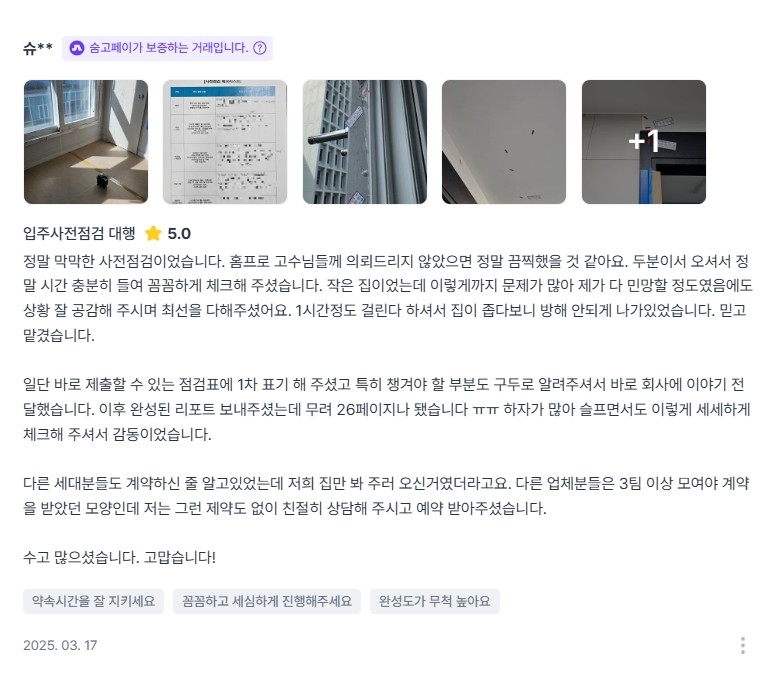Click the yellow star rating icon
Screen dimensions: 775x675
153,233
